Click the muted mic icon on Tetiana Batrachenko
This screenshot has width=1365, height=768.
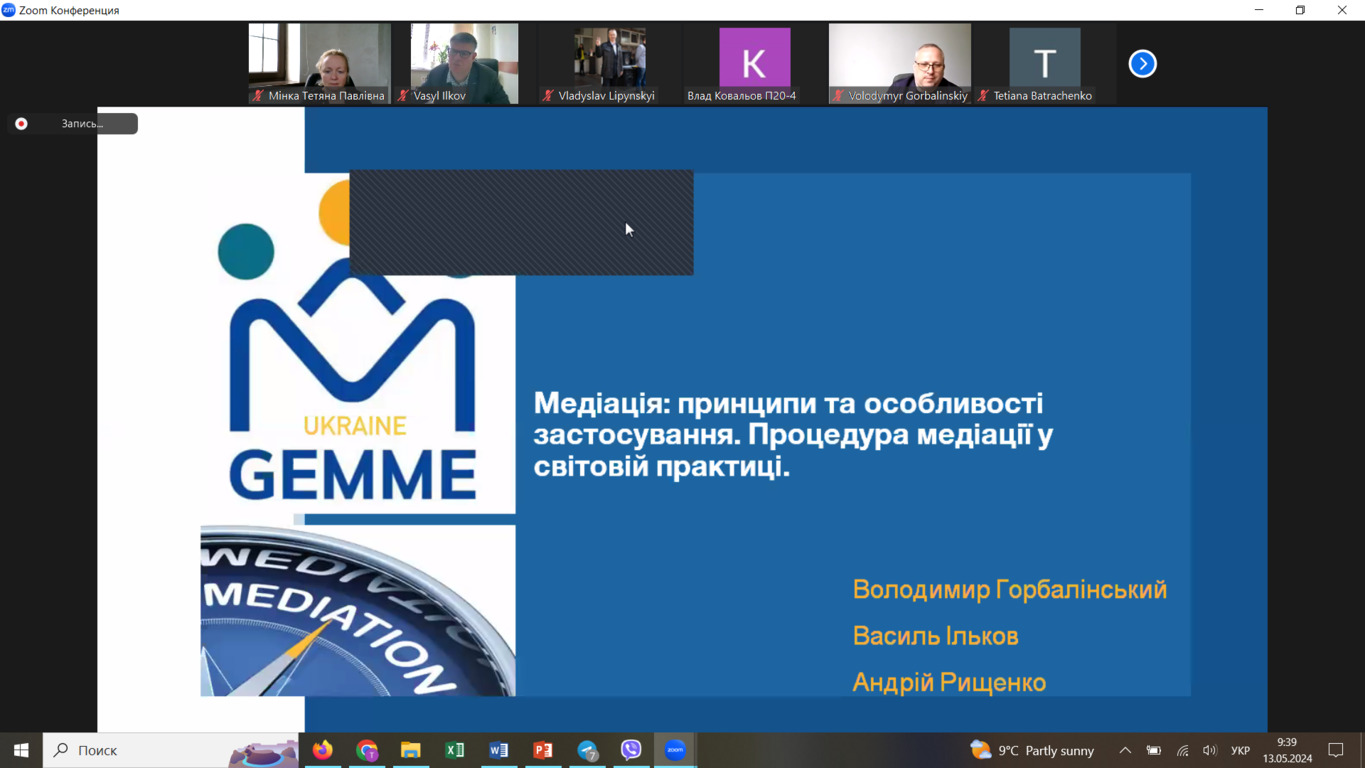983,96
